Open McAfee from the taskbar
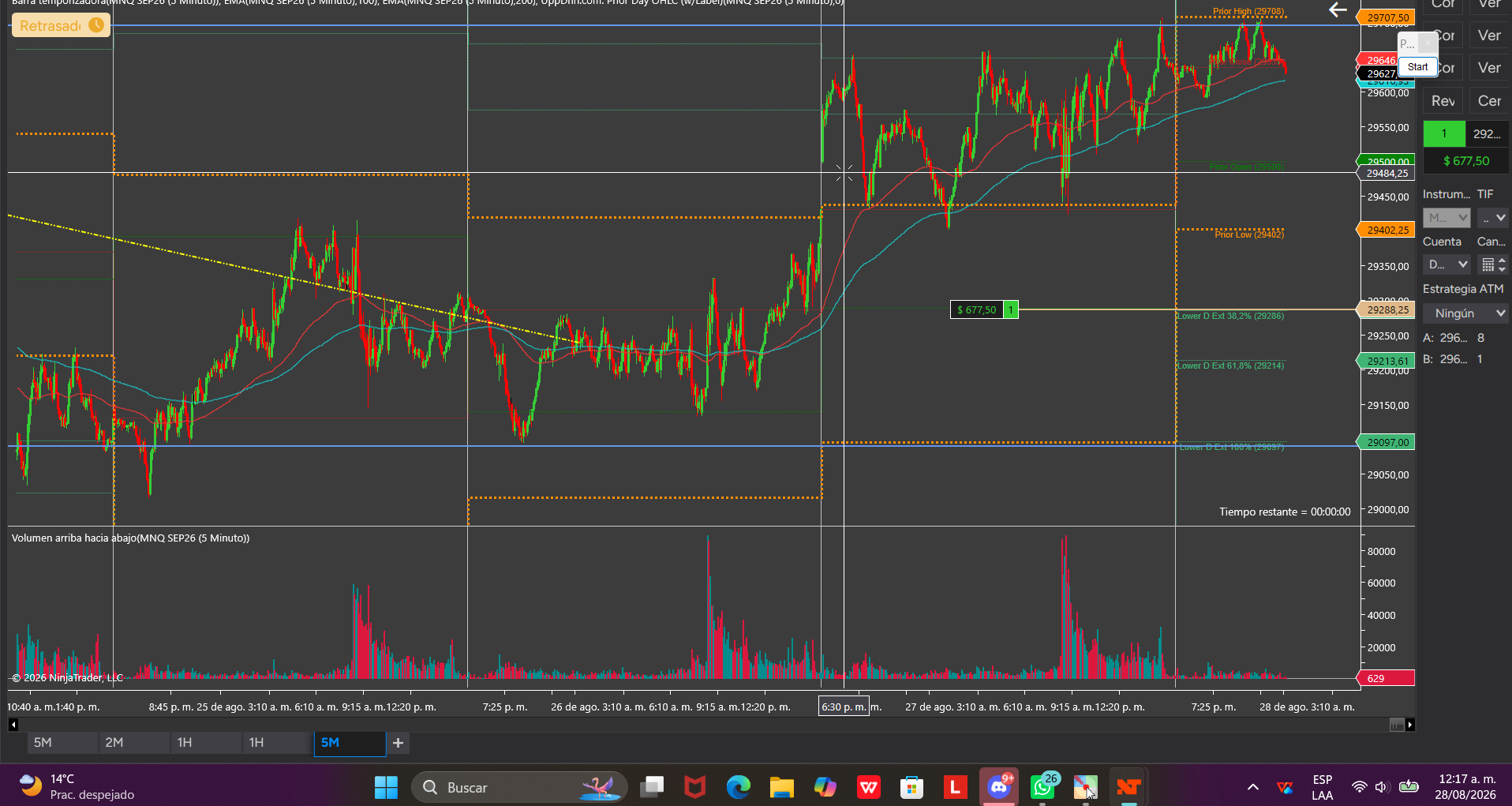 coord(695,787)
